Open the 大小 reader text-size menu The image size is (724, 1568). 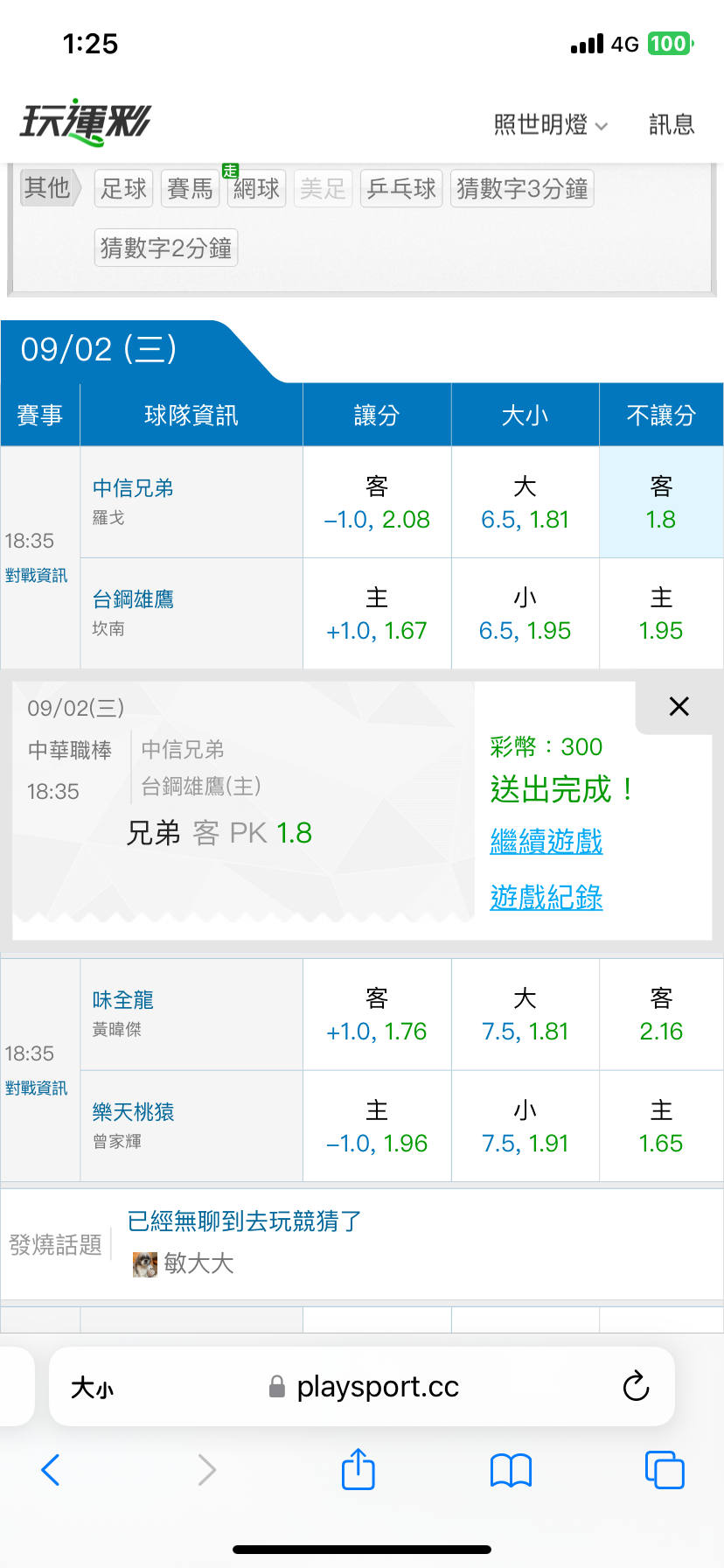click(92, 1388)
